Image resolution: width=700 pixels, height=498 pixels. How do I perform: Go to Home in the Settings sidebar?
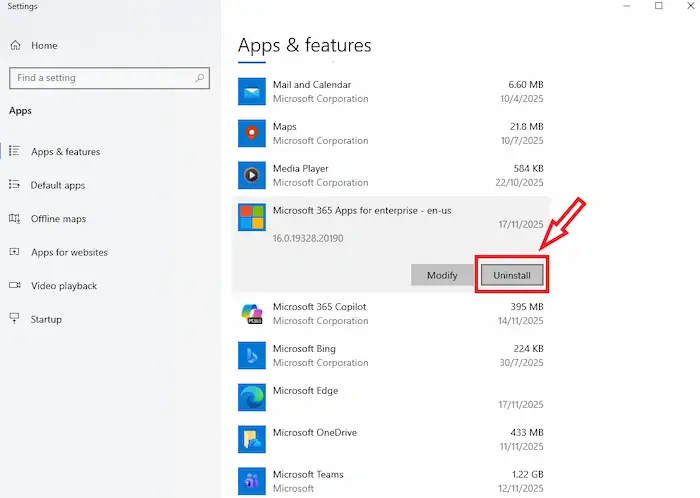(x=43, y=46)
